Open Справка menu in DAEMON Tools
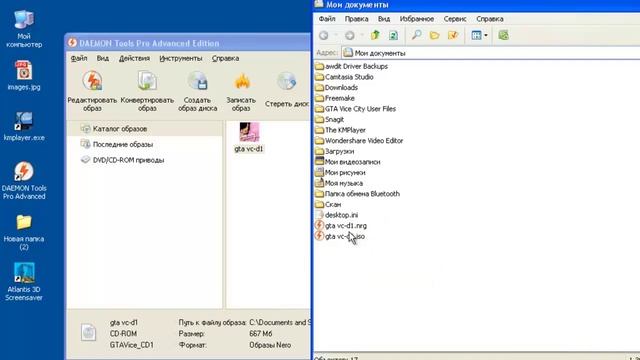This screenshot has height=360, width=640. click(225, 58)
